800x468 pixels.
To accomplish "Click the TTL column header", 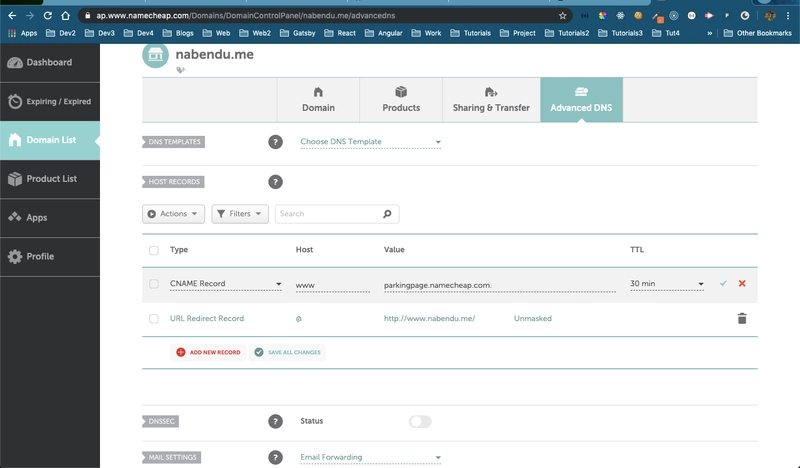I will 637,250.
